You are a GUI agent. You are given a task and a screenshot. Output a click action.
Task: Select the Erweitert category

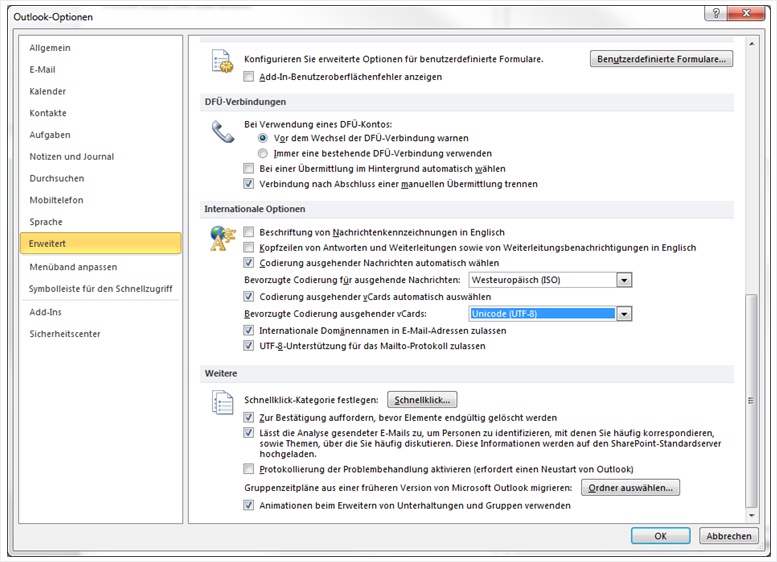[x=100, y=244]
